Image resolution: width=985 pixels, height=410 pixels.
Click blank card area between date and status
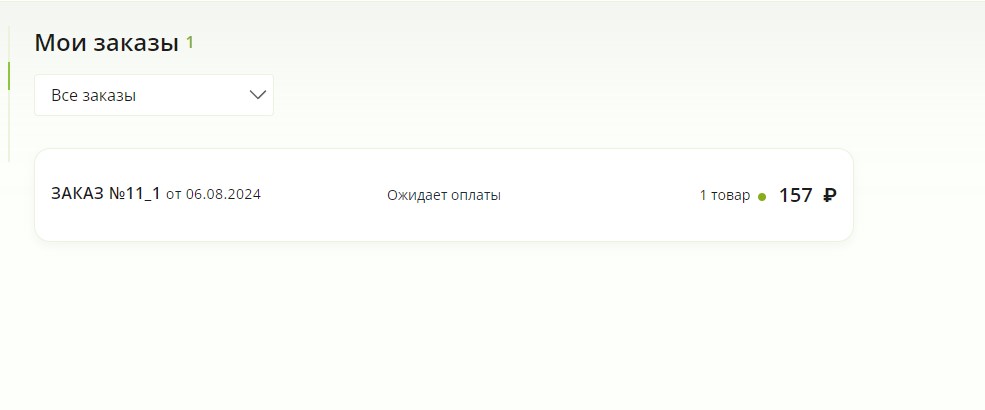click(x=324, y=195)
